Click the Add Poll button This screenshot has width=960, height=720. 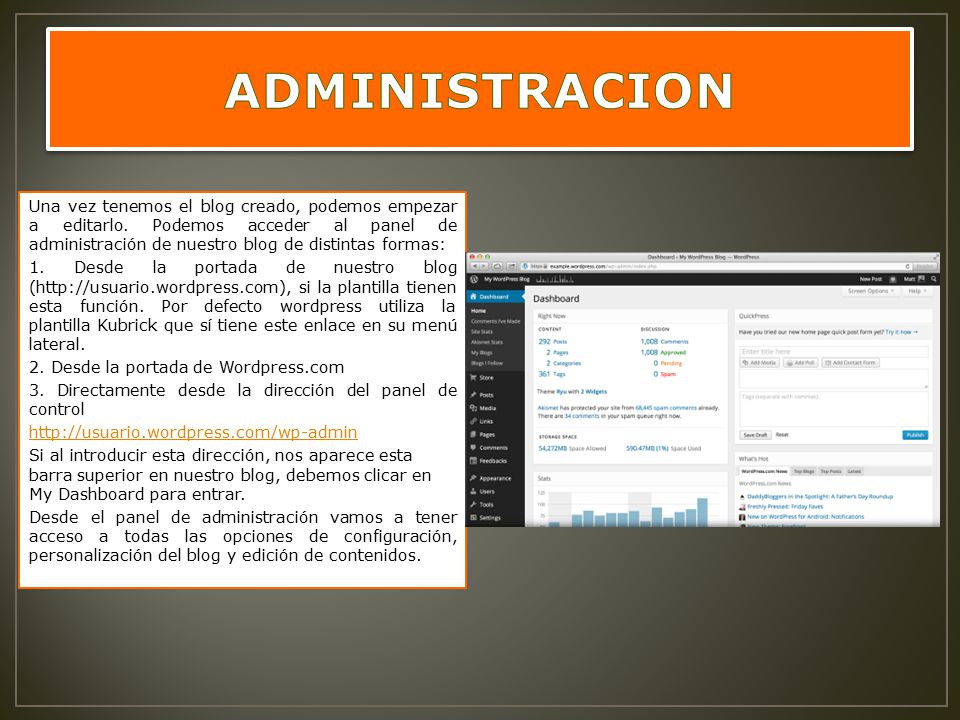coord(800,363)
